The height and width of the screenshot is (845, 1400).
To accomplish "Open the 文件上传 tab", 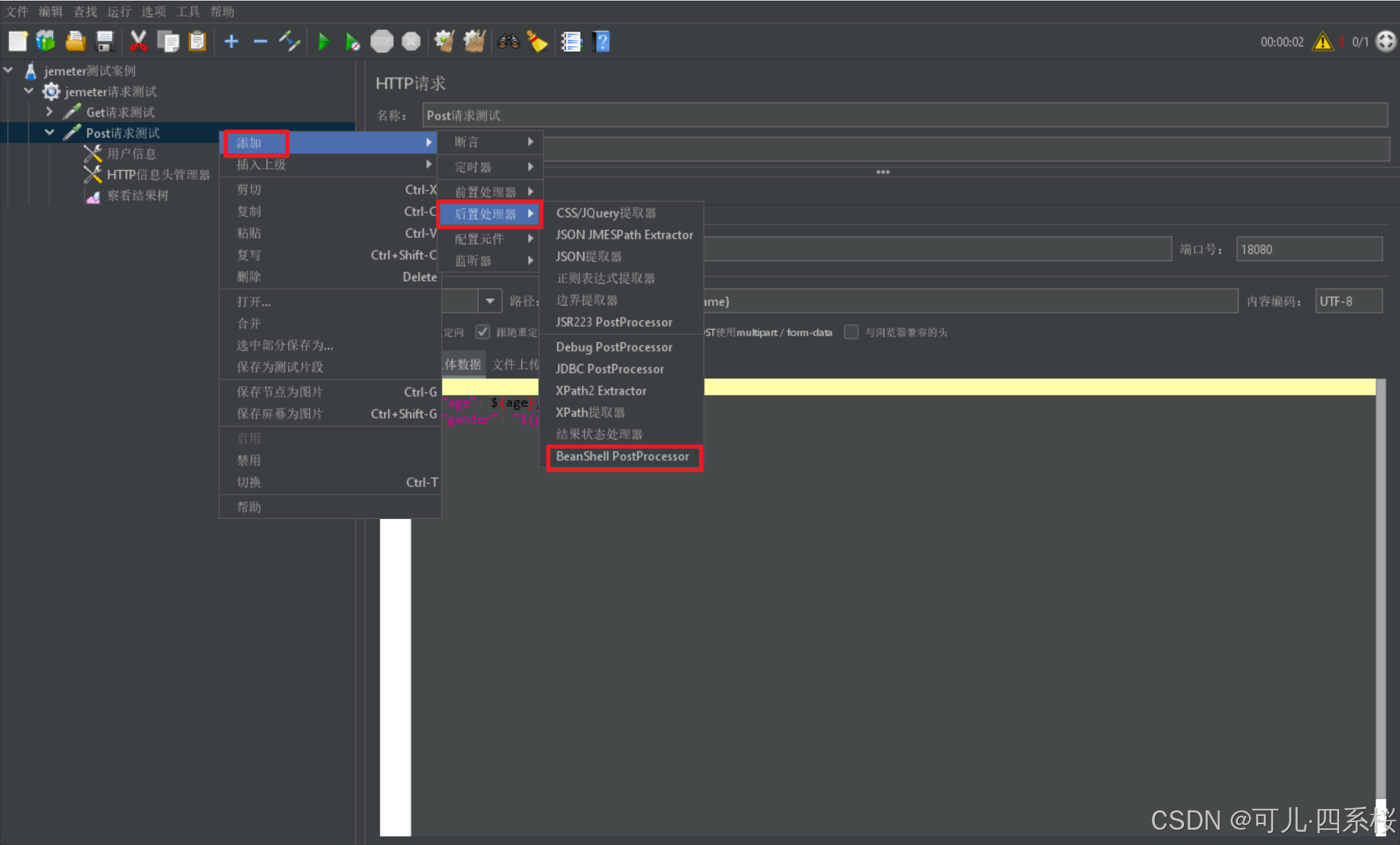I will tap(514, 365).
